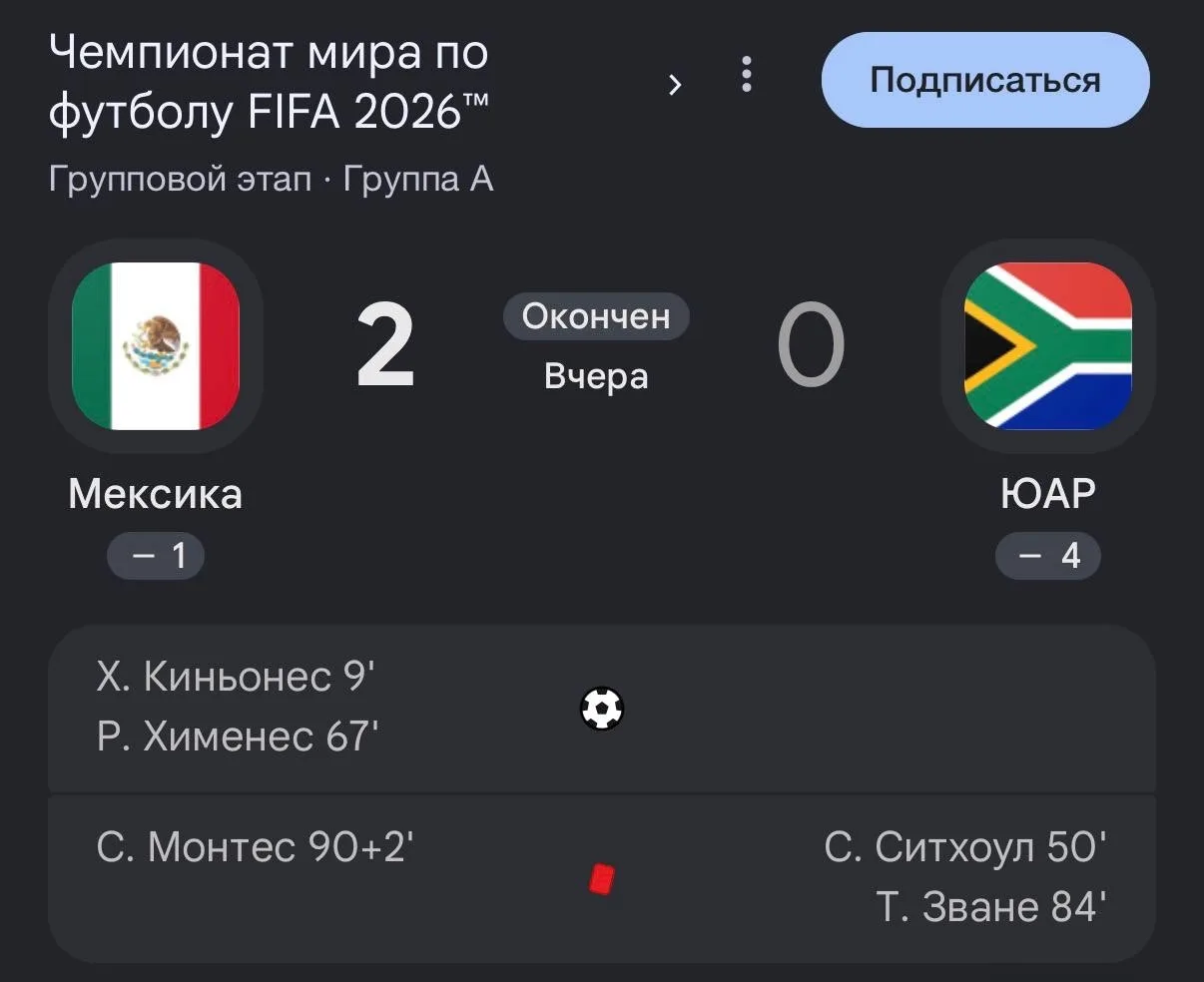Click the soccer ball goals icon
Image resolution: width=1204 pixels, height=982 pixels.
(602, 709)
